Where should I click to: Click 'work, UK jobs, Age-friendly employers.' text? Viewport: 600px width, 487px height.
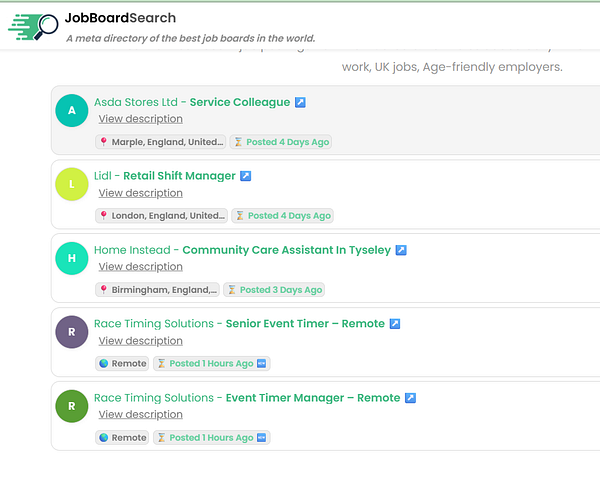click(452, 67)
